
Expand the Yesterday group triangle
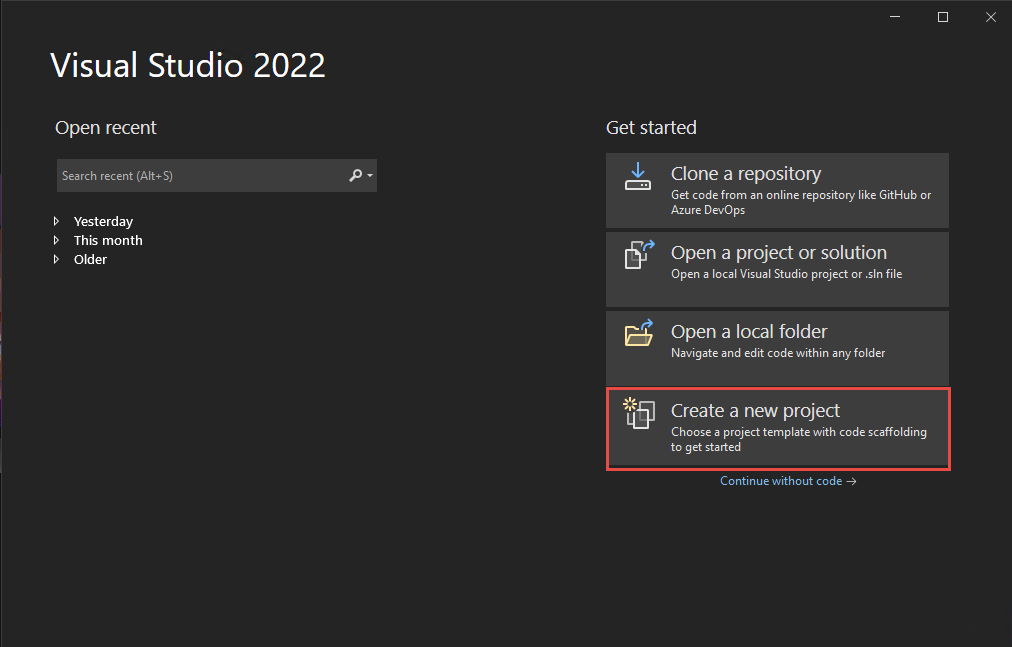(x=57, y=222)
